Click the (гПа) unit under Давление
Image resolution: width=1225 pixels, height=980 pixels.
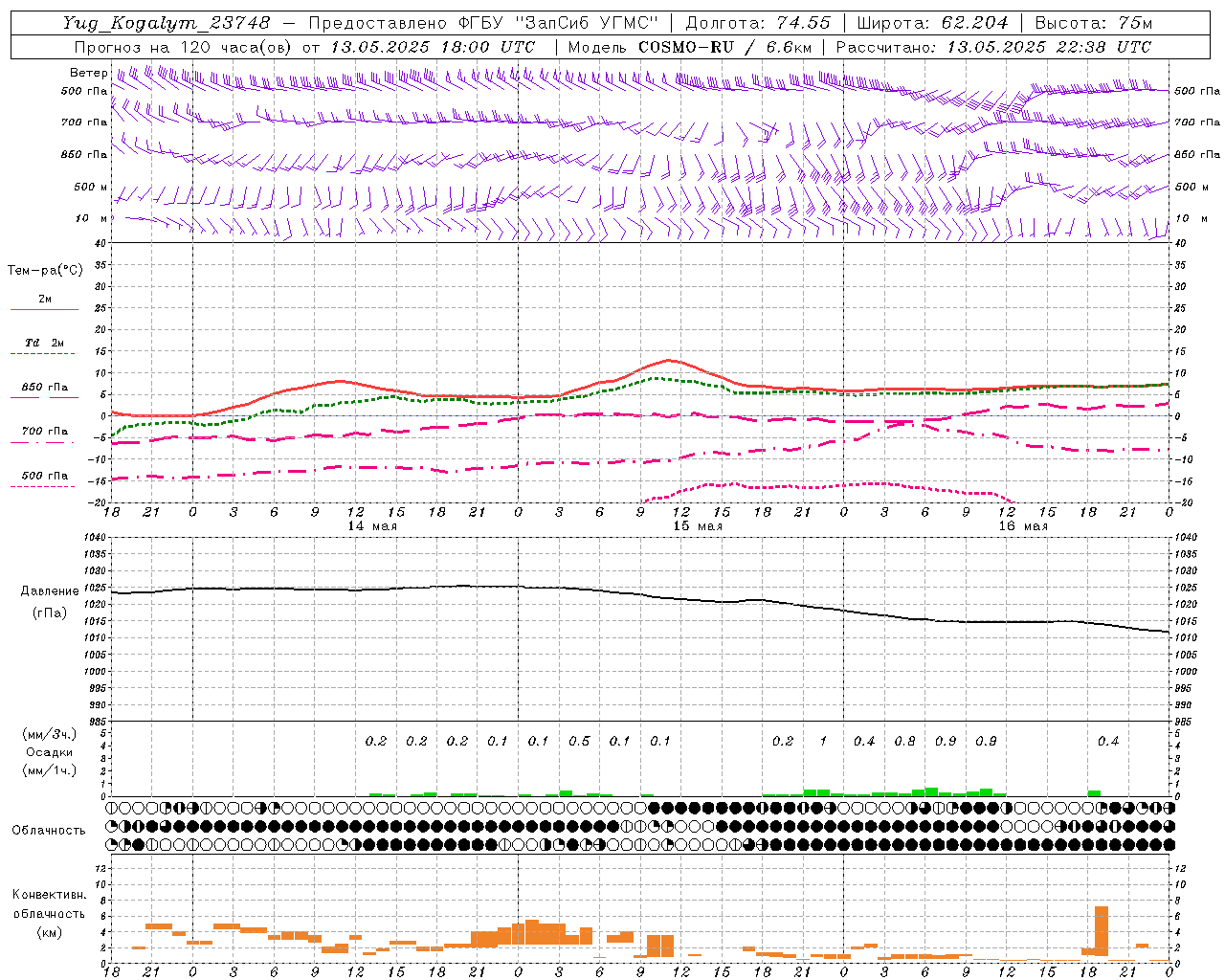tap(49, 612)
